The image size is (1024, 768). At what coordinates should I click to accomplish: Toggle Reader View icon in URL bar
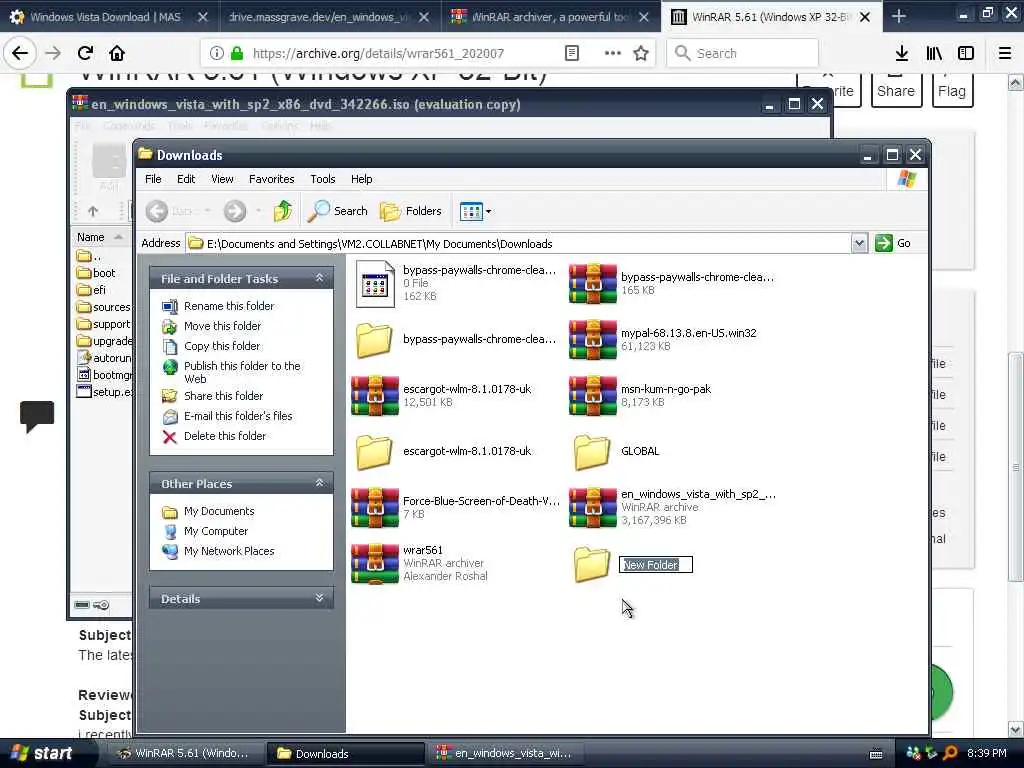click(x=571, y=53)
